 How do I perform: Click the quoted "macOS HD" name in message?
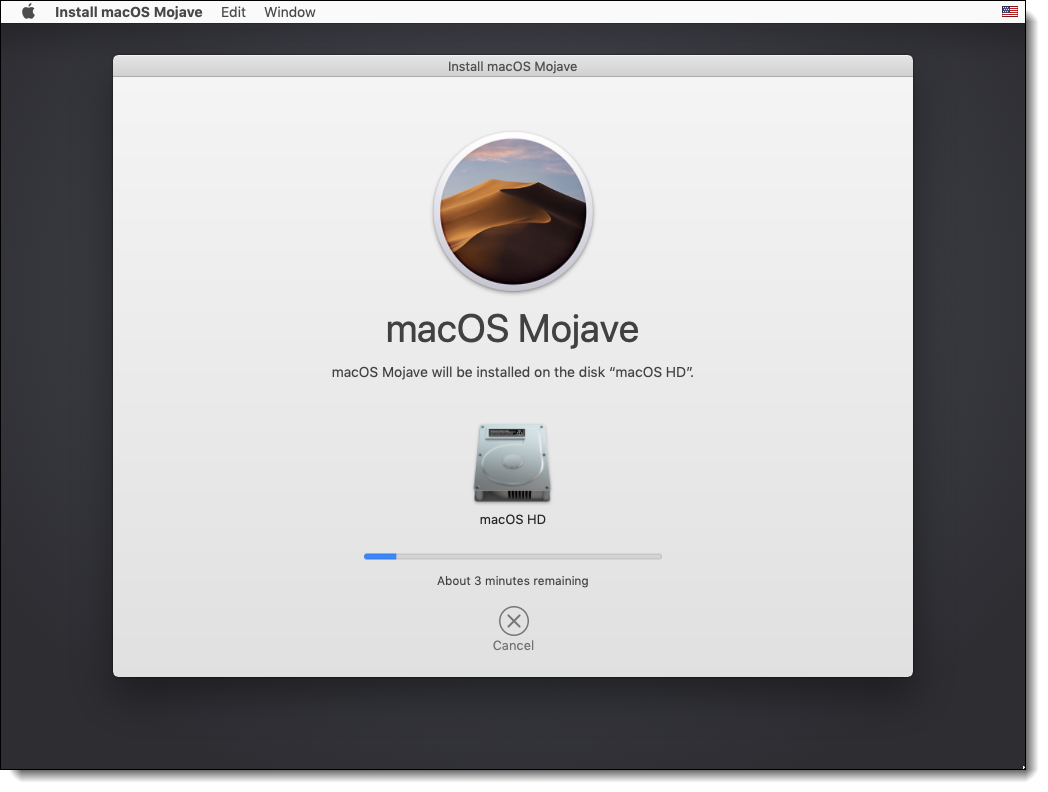pyautogui.click(x=652, y=373)
